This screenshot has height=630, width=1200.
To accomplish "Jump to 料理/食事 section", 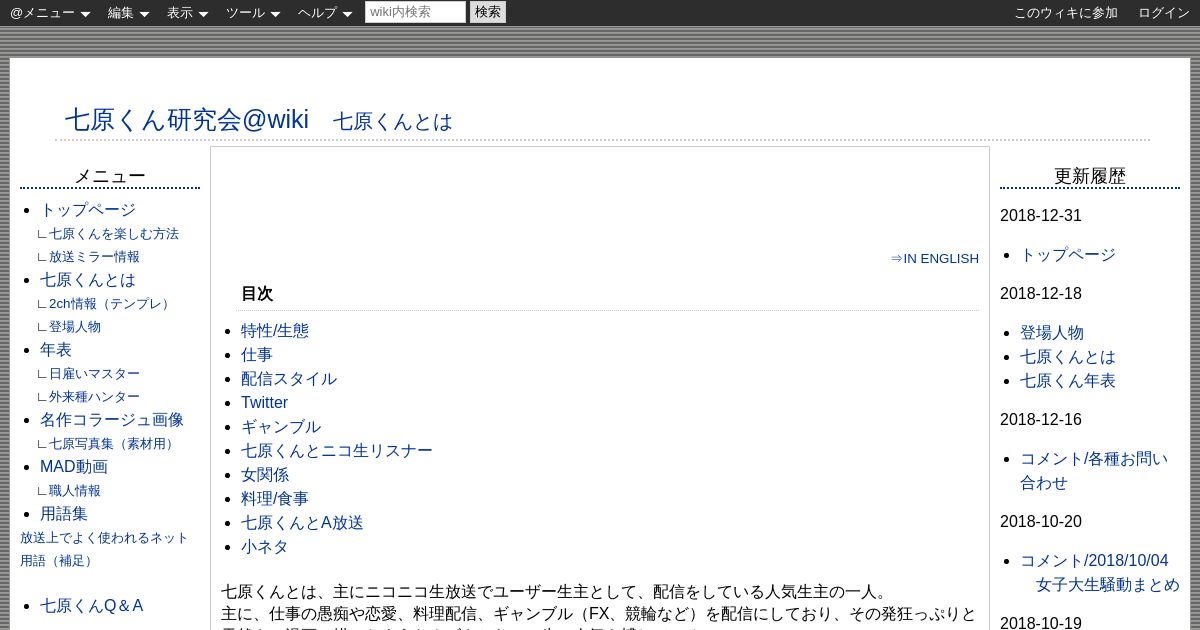I will tap(275, 499).
